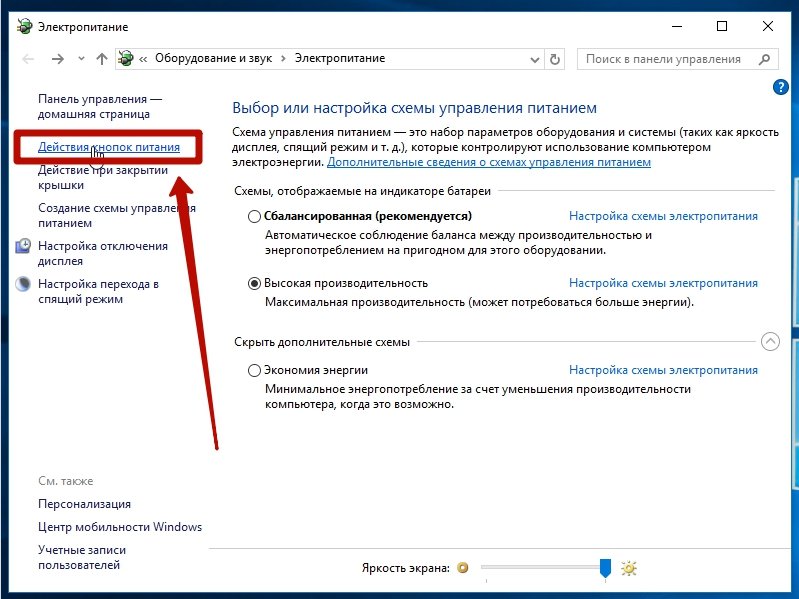
Task: Open plan settings for Сбалансированная
Action: click(x=663, y=216)
